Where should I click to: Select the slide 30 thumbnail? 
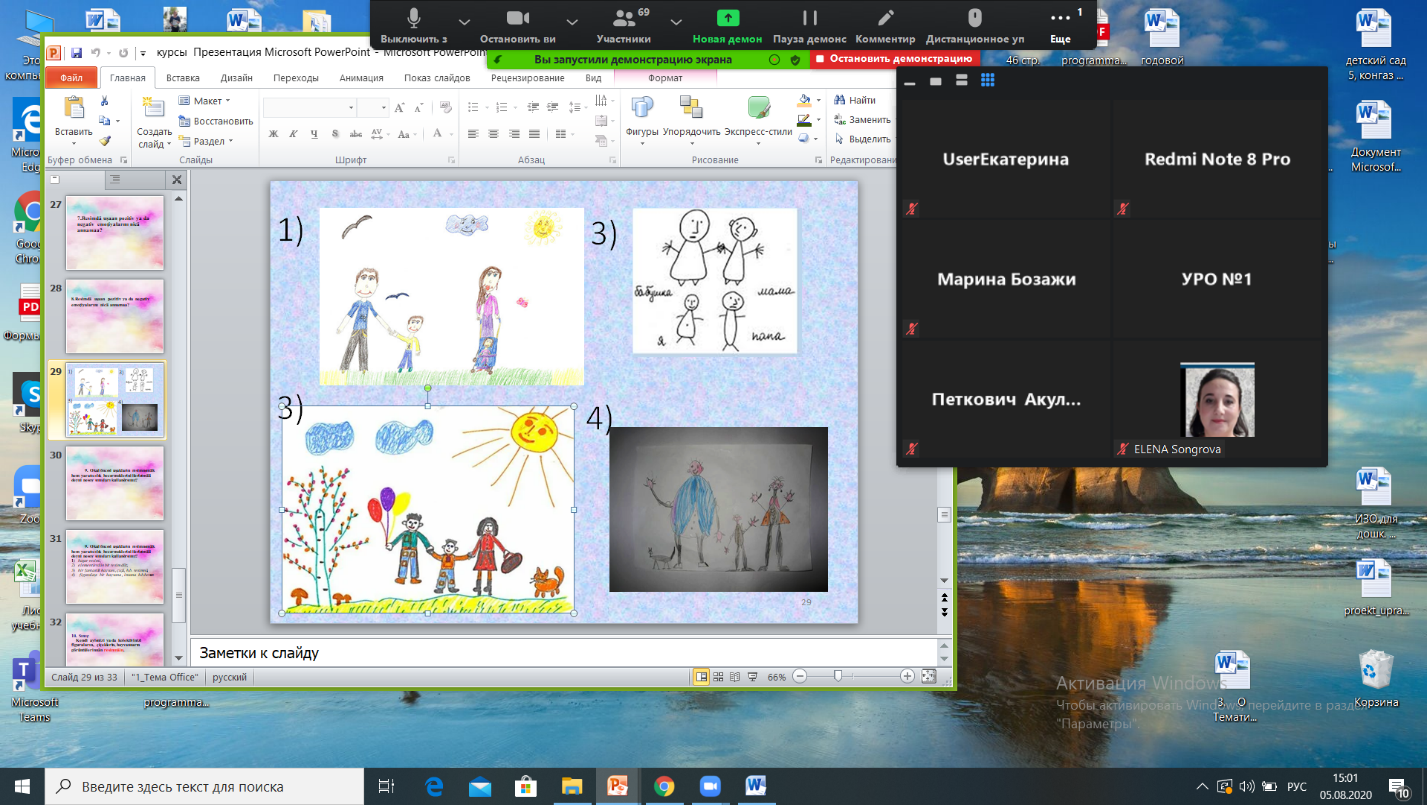tap(114, 483)
